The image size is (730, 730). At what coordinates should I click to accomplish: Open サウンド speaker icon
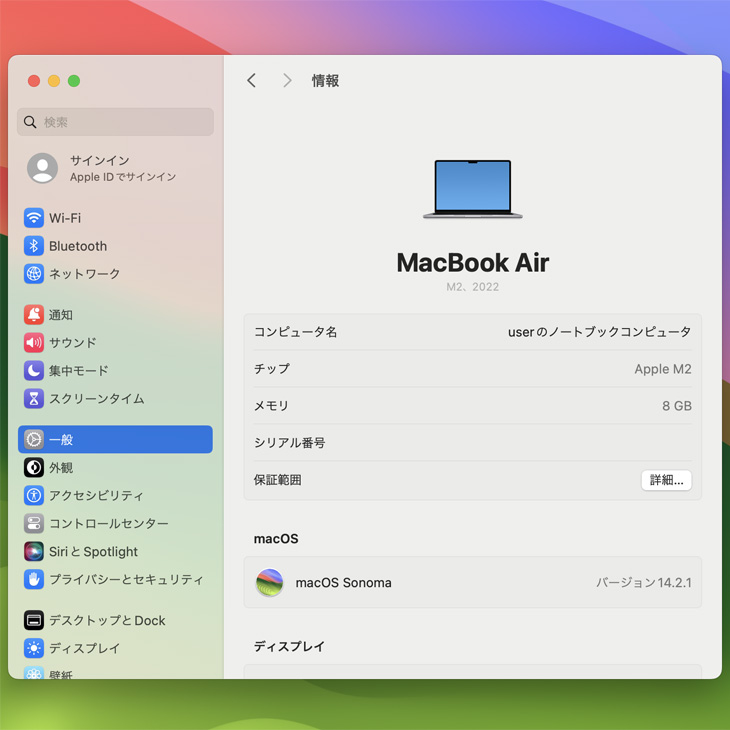pyautogui.click(x=34, y=343)
